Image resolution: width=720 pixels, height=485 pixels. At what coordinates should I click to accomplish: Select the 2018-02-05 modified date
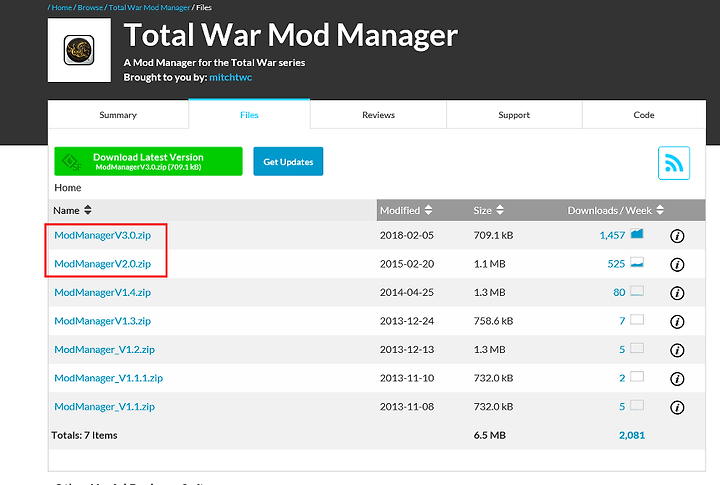pyautogui.click(x=407, y=236)
